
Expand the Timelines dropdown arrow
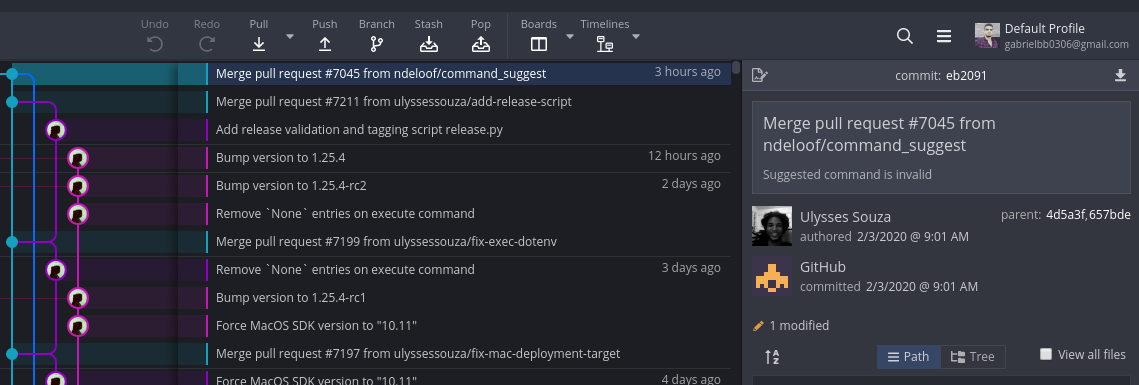[x=636, y=36]
